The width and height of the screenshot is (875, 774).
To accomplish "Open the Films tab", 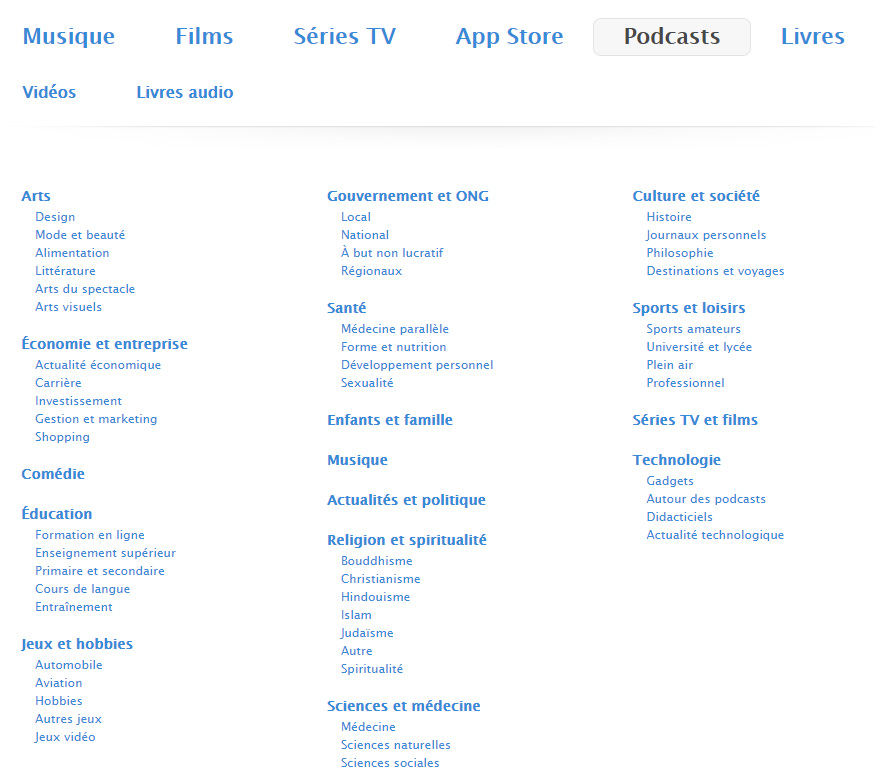I will (x=204, y=37).
